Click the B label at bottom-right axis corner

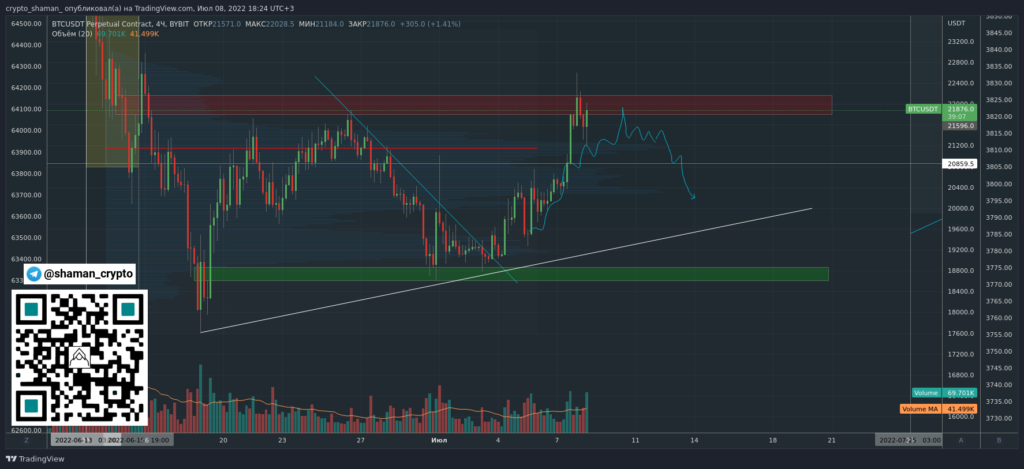[x=999, y=441]
